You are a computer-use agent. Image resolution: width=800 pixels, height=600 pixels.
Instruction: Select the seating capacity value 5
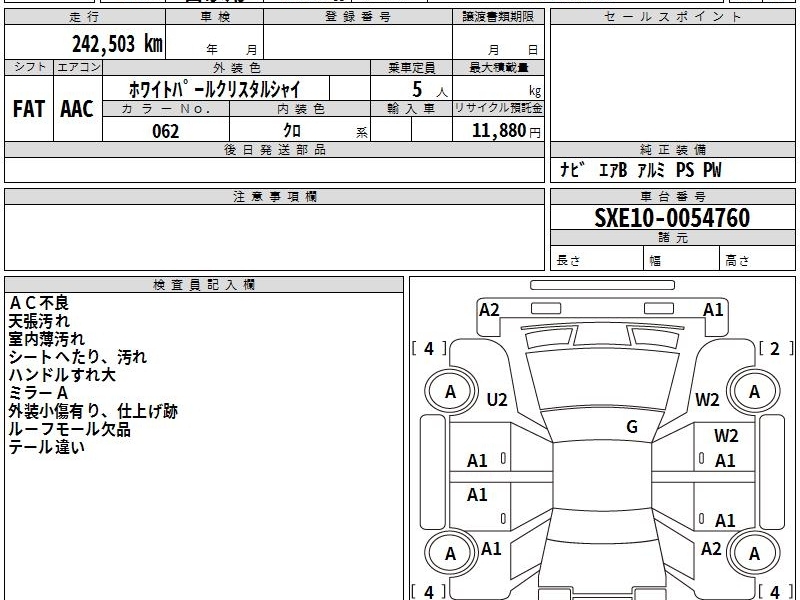coord(417,90)
